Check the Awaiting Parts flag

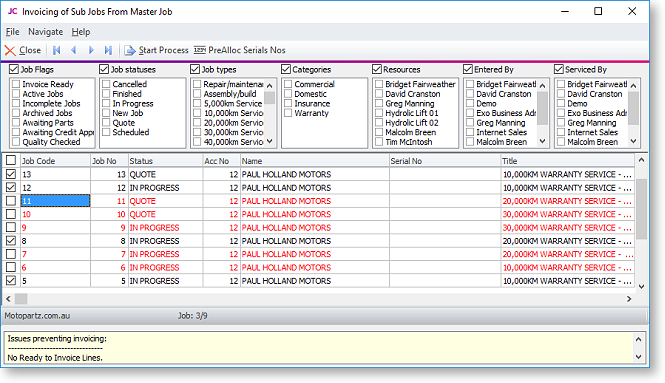click(16, 123)
